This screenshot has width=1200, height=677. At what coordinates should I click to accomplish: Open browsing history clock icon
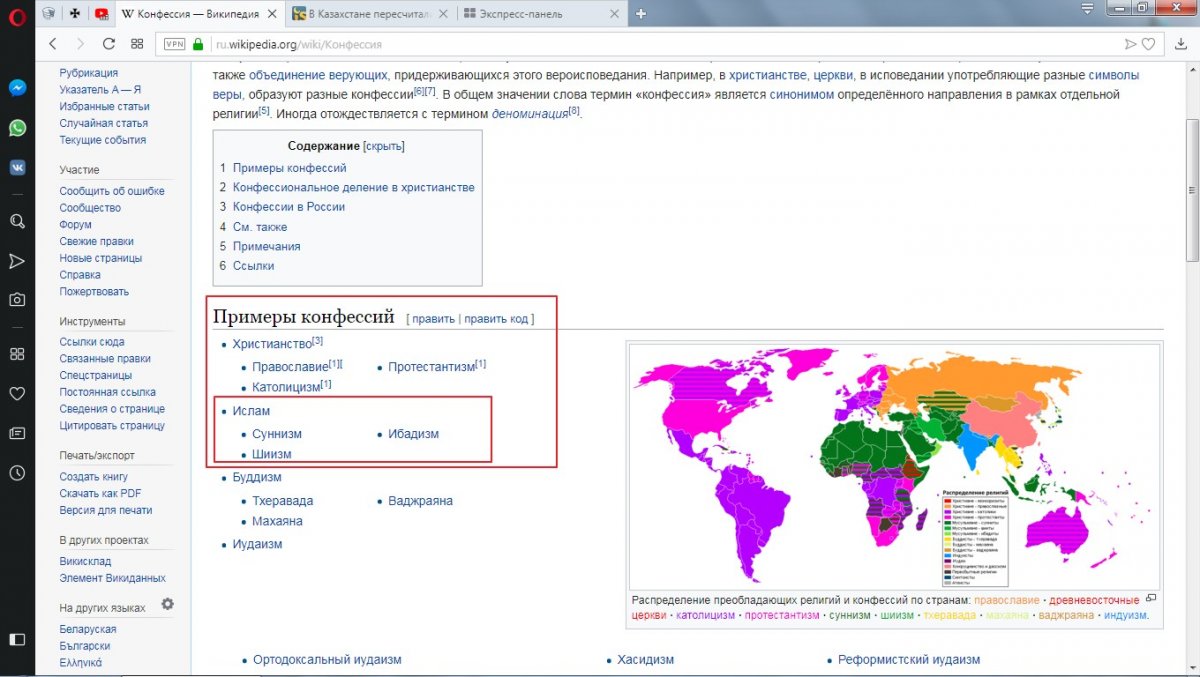click(17, 473)
